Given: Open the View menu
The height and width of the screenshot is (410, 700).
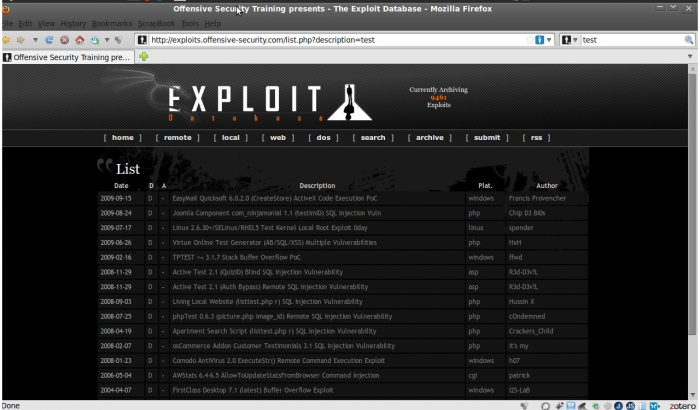Looking at the screenshot, I should (x=46, y=23).
